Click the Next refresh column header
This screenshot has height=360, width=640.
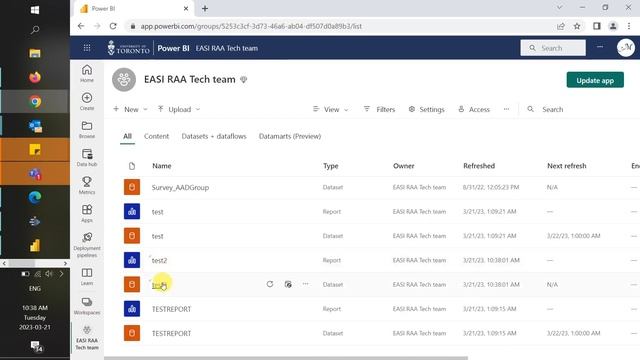567,166
